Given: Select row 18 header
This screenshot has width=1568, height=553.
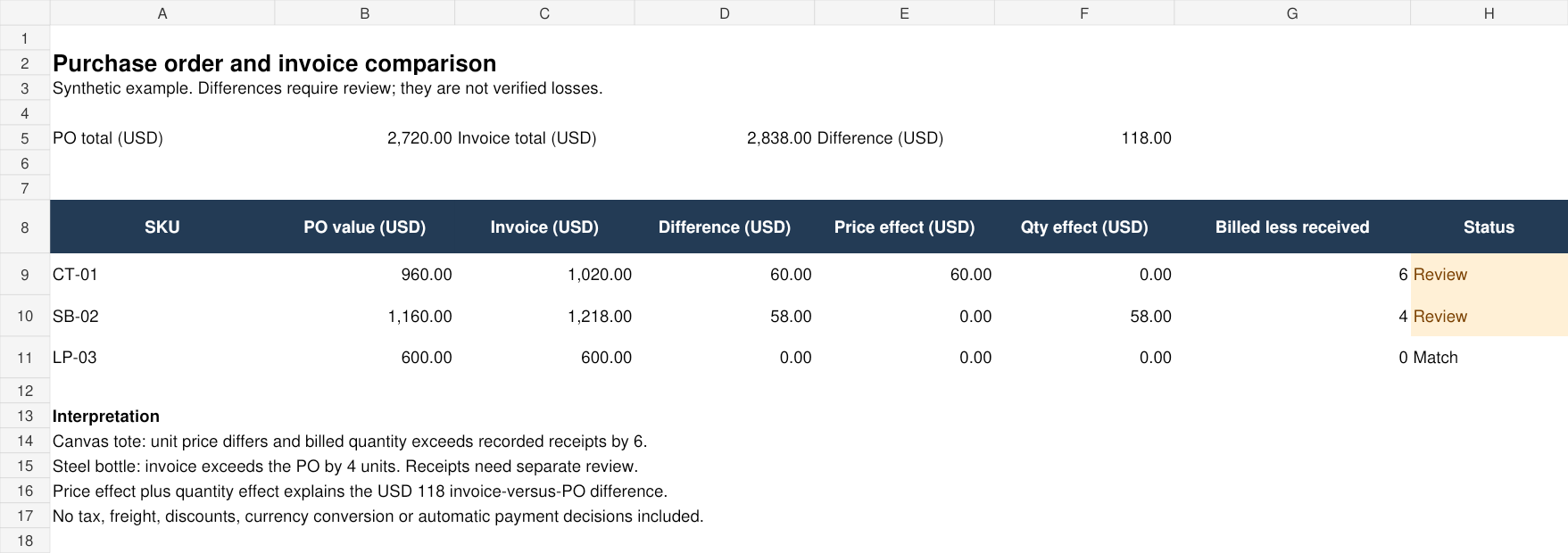Looking at the screenshot, I should coord(25,541).
